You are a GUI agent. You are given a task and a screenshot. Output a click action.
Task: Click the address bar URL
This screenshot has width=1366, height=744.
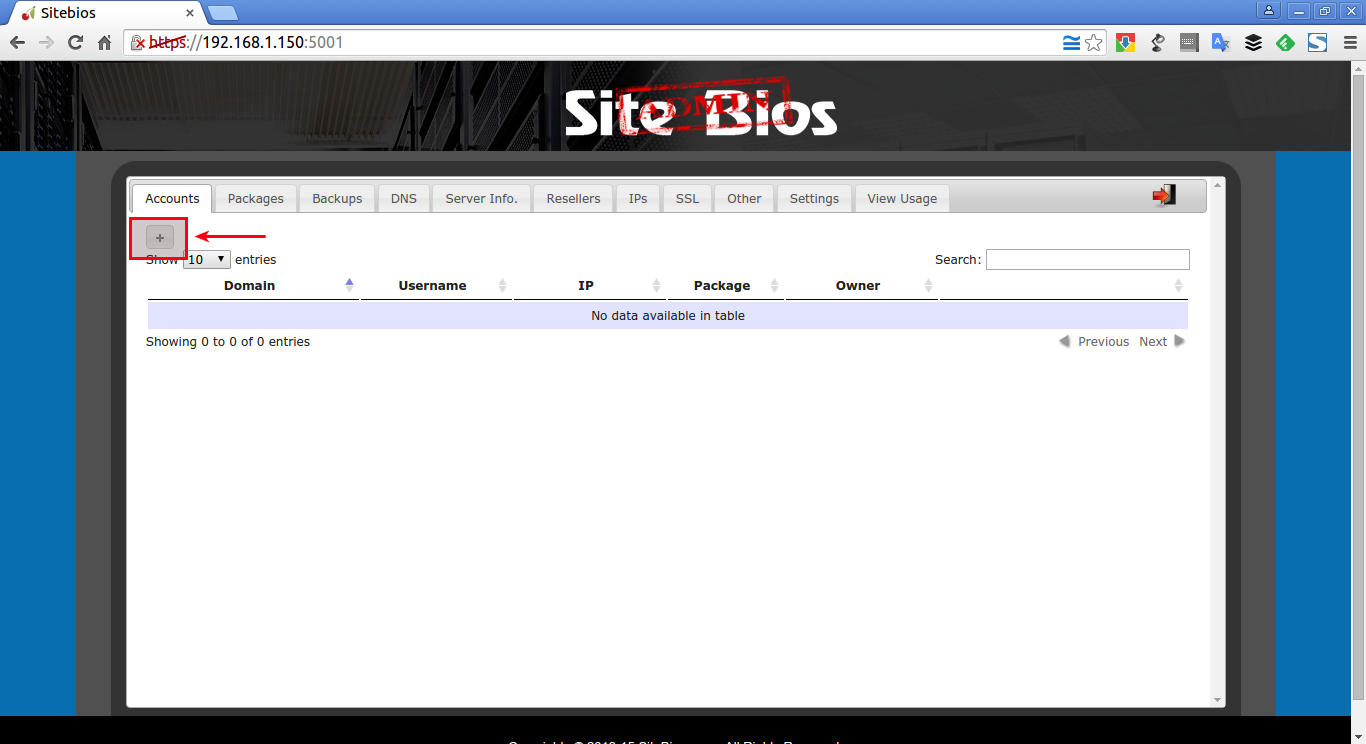(x=248, y=43)
